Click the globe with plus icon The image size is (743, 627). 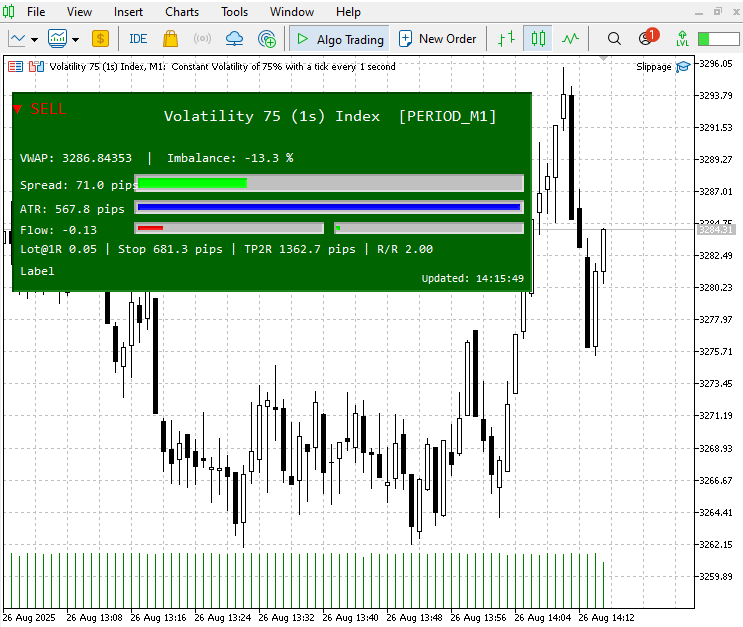[267, 39]
